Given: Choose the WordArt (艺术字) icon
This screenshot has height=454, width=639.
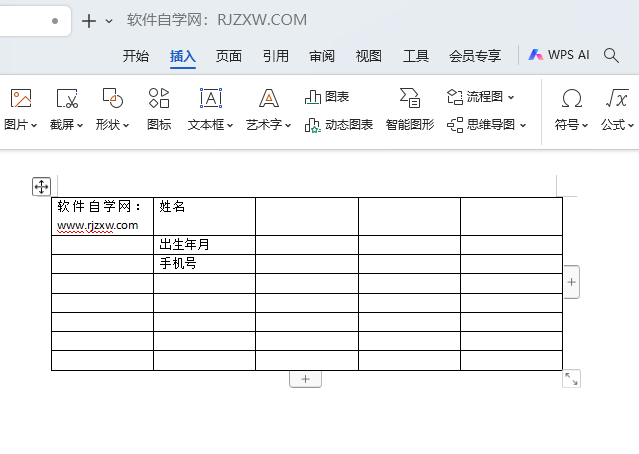Looking at the screenshot, I should pyautogui.click(x=269, y=98).
